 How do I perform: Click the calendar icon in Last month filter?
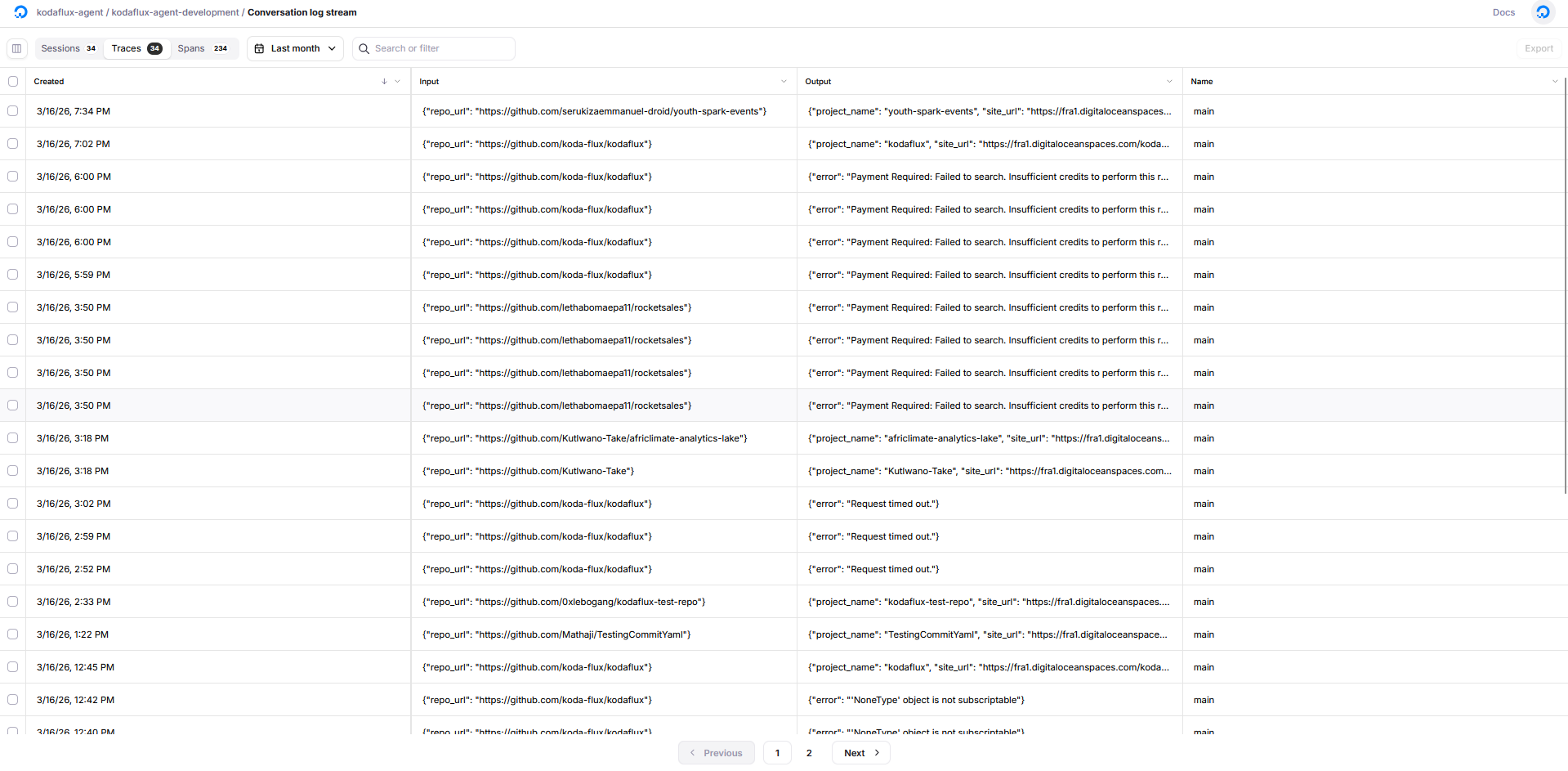pos(259,48)
